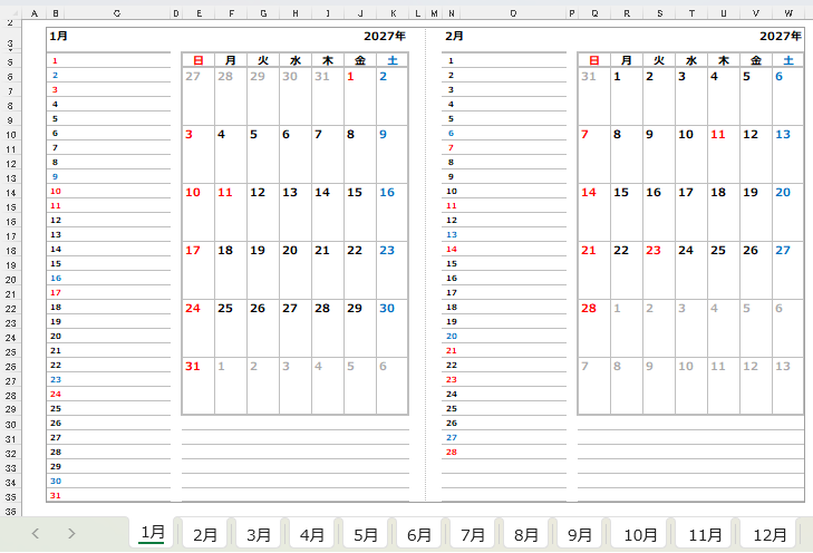Select row 35 header

[x=10, y=497]
